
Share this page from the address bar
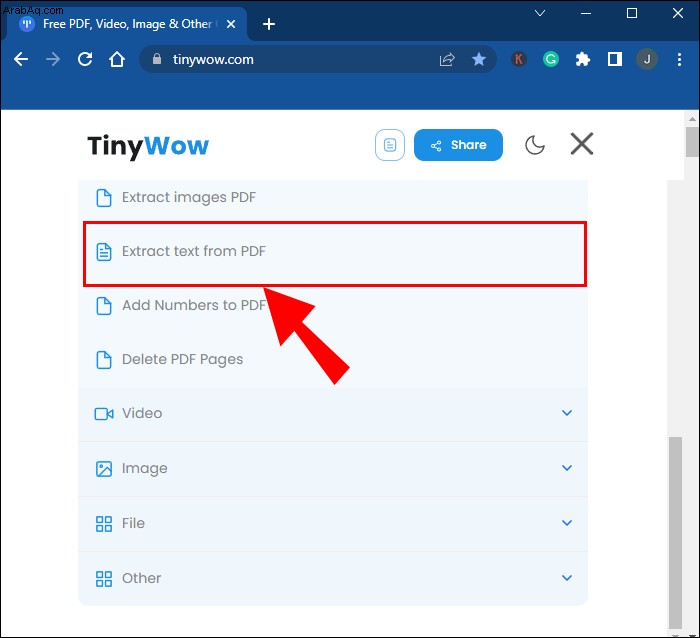(447, 59)
